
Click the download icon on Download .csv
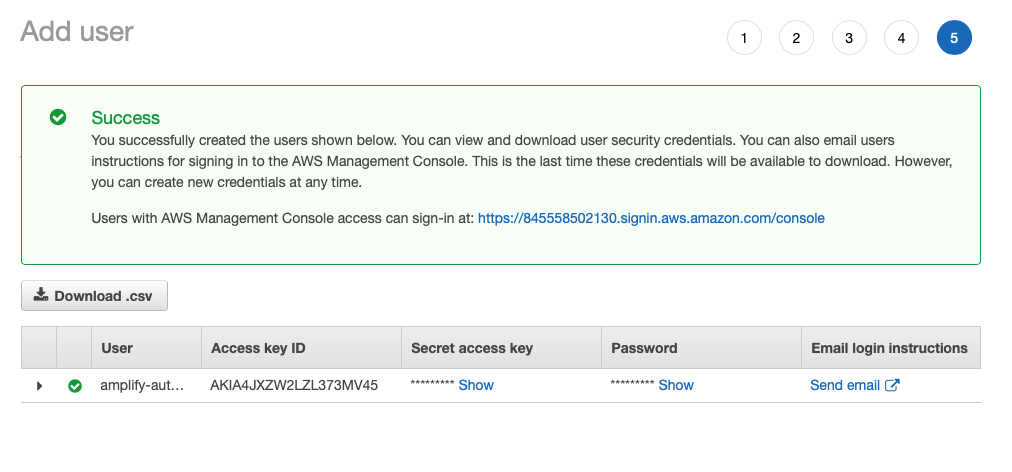41,295
